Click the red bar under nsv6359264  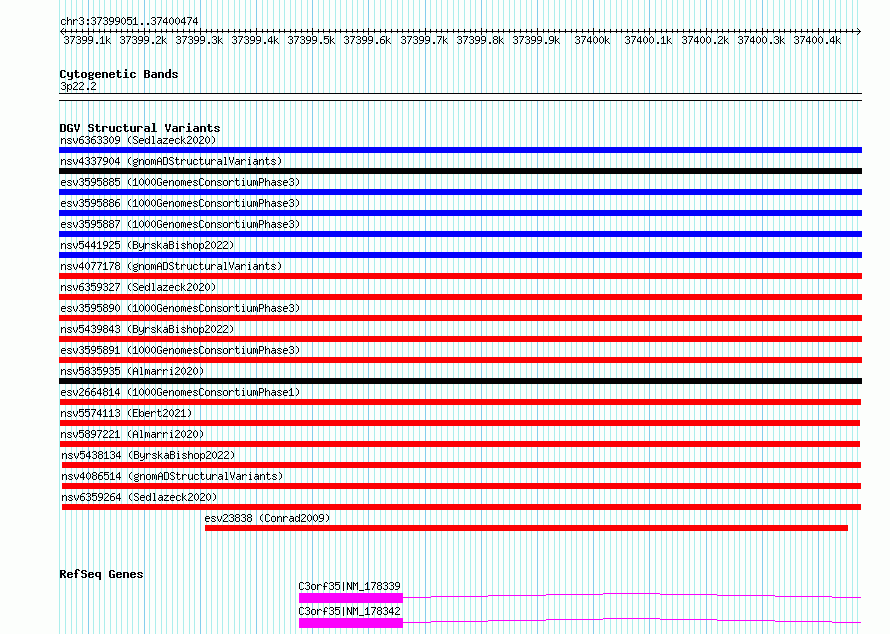(x=461, y=507)
